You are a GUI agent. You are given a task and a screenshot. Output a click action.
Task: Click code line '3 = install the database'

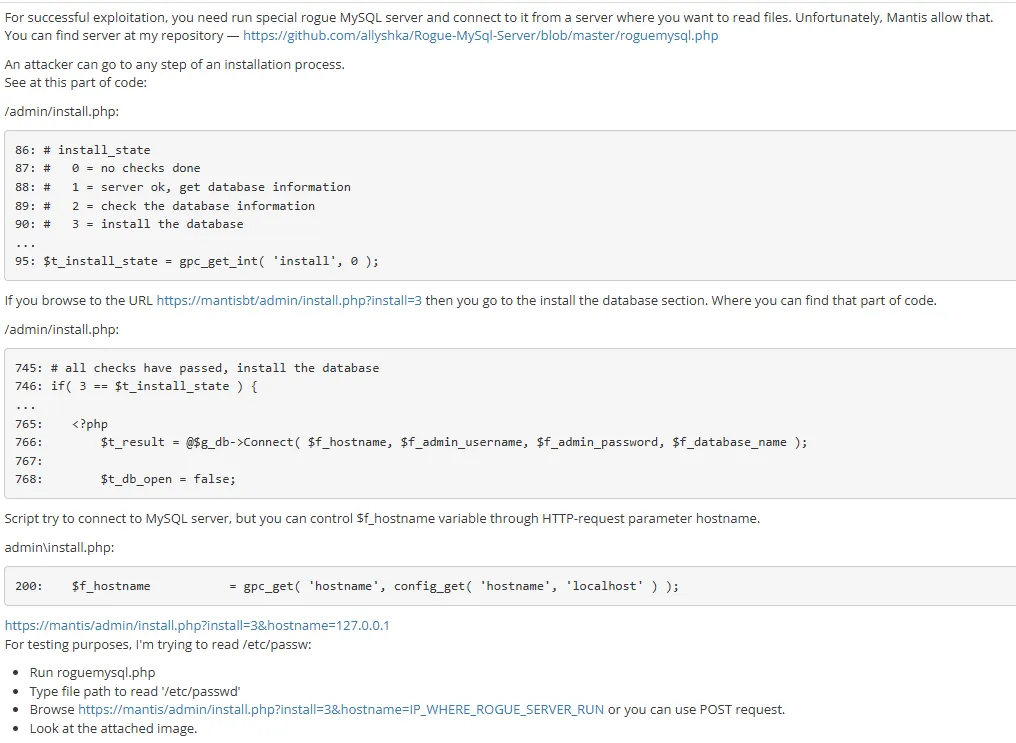click(129, 224)
